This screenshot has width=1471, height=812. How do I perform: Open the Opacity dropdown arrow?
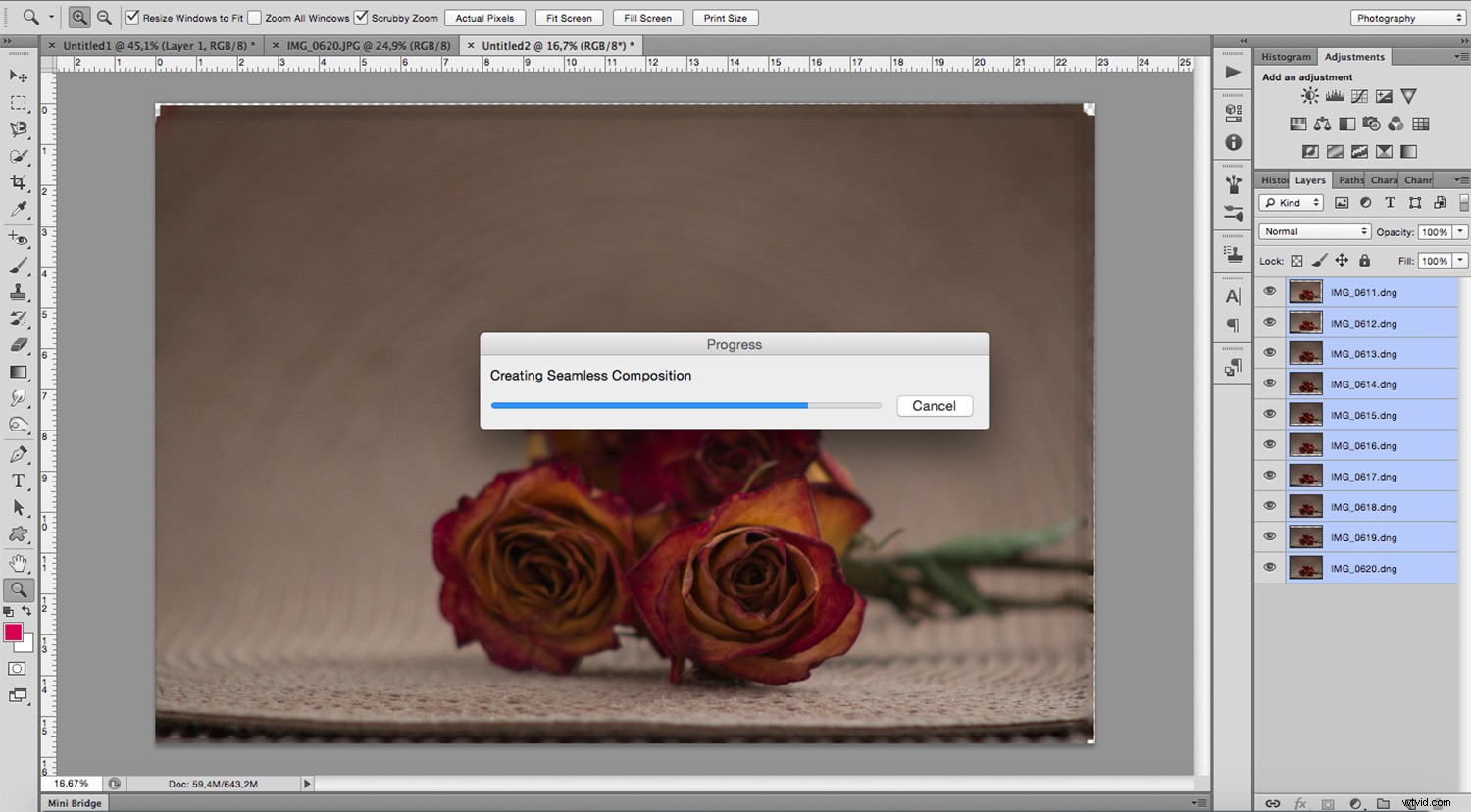(1458, 231)
